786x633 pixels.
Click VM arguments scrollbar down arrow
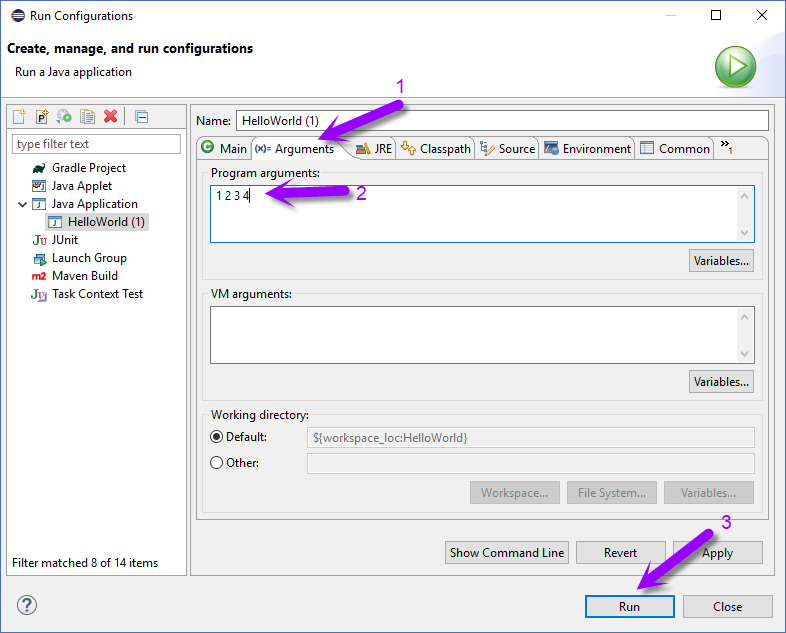click(744, 353)
